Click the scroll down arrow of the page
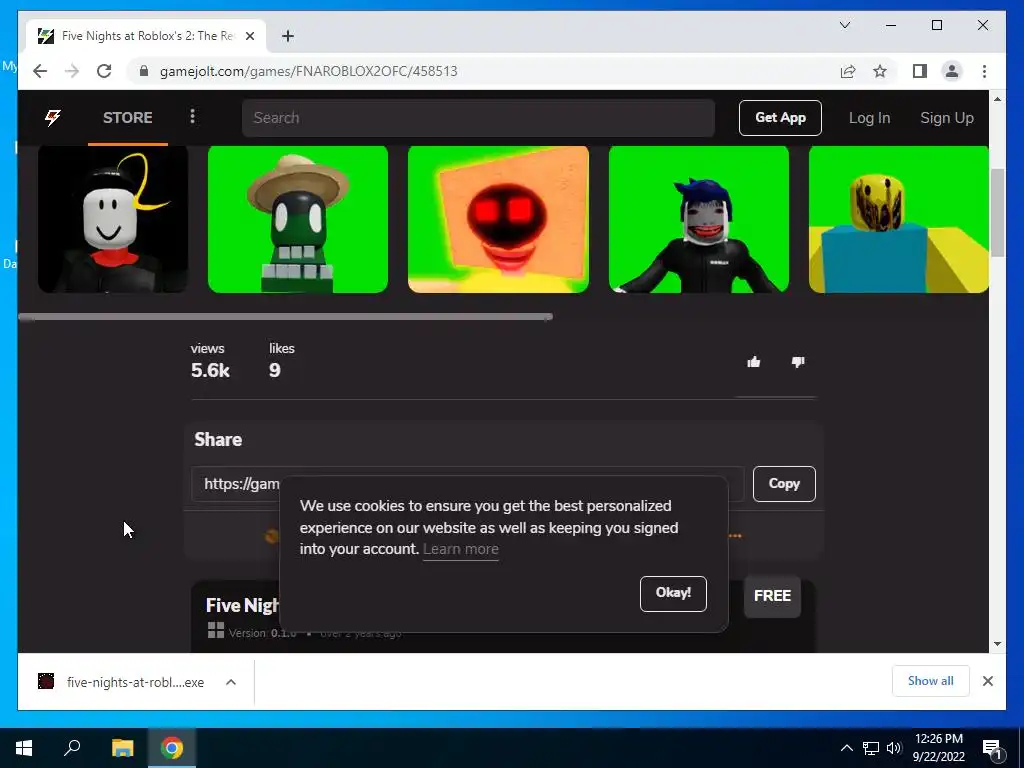The image size is (1024, 768). pyautogui.click(x=997, y=644)
